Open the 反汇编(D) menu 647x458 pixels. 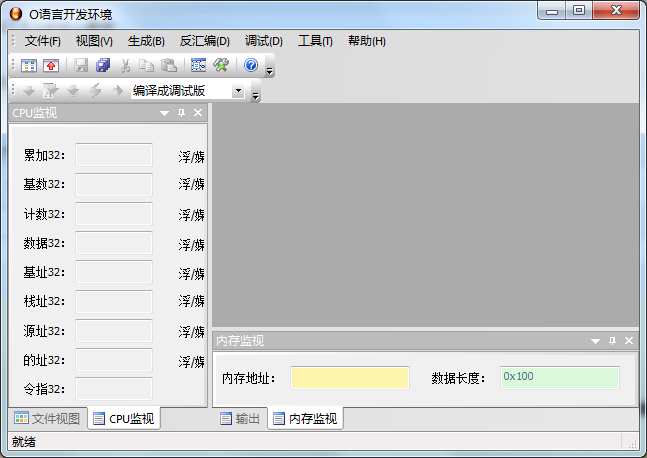coord(204,41)
